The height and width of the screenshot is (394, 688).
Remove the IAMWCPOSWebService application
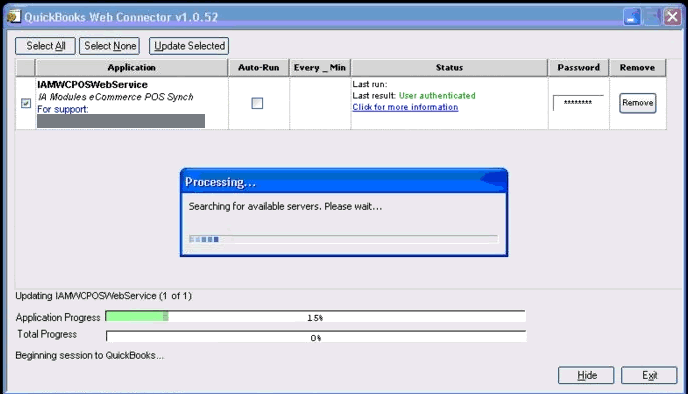tap(638, 103)
